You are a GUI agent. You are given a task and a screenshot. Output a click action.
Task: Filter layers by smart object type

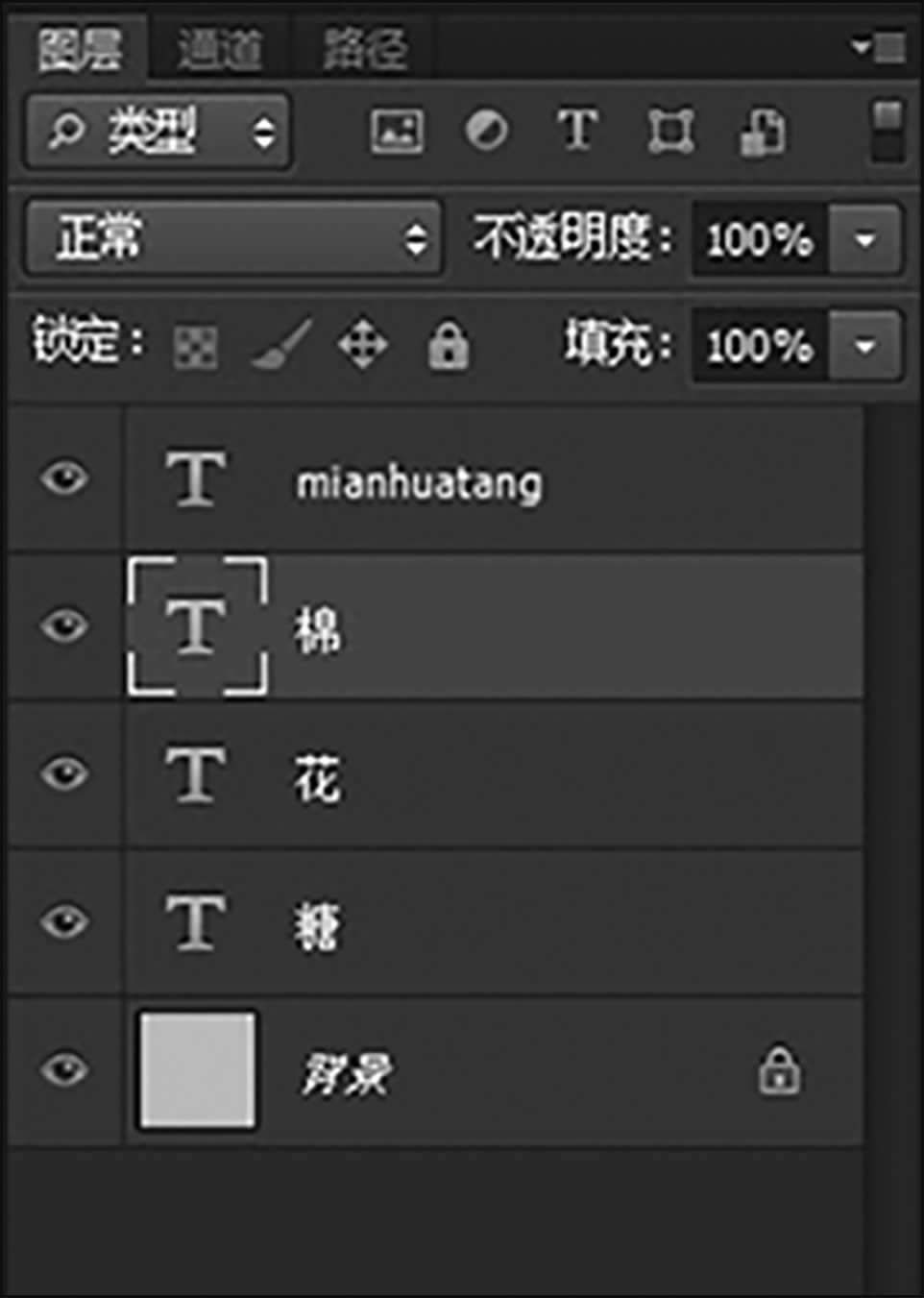pos(762,131)
